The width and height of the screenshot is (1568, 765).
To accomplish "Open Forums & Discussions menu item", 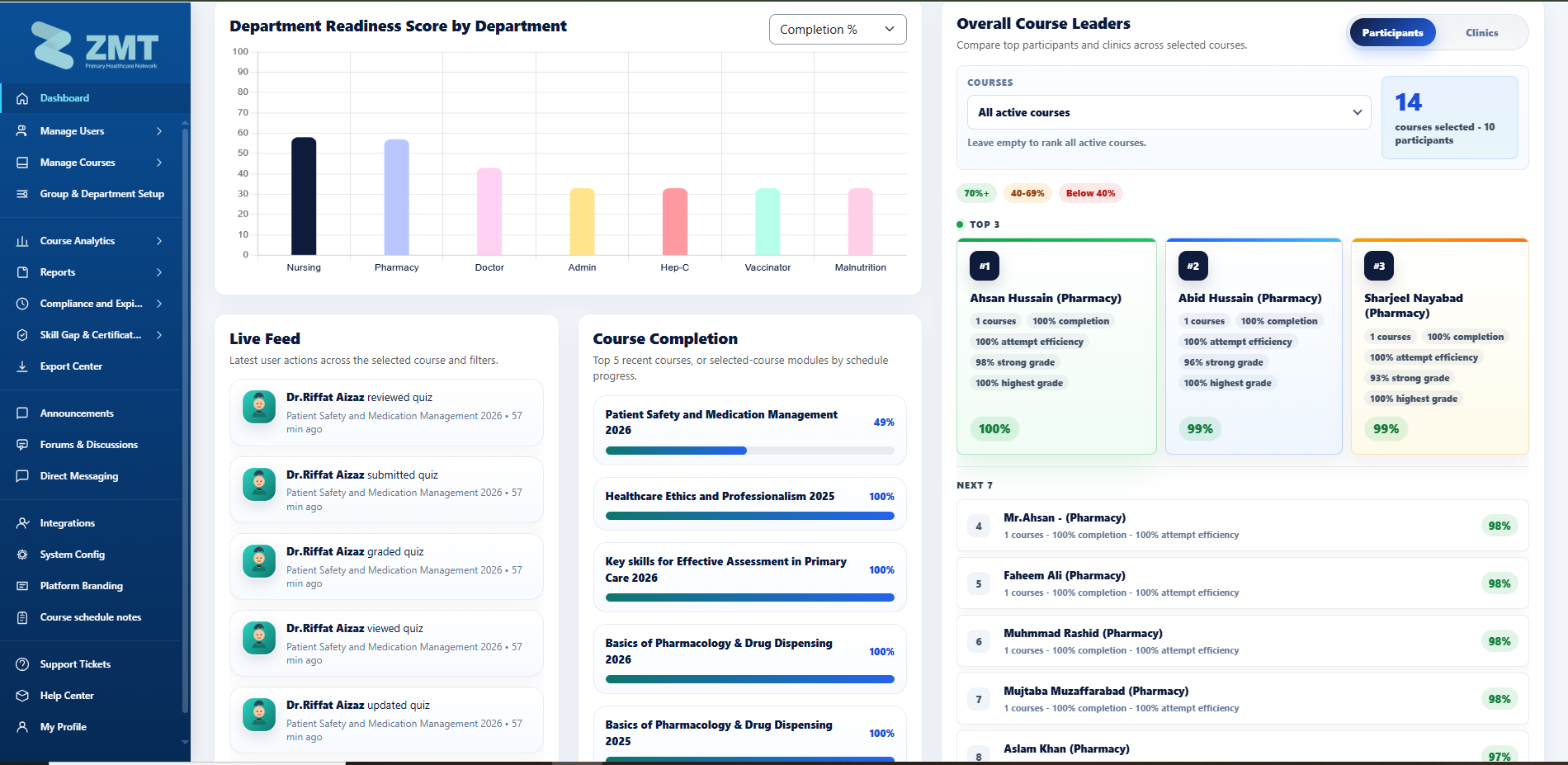I will [89, 445].
